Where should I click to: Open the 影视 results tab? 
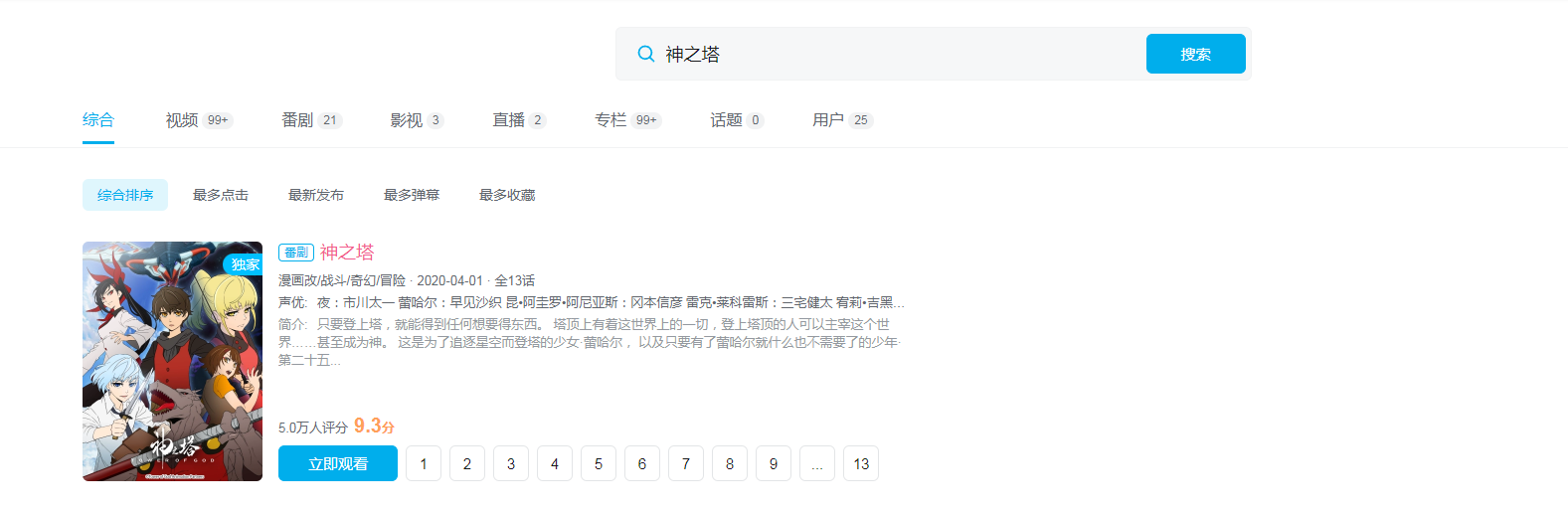coord(417,120)
